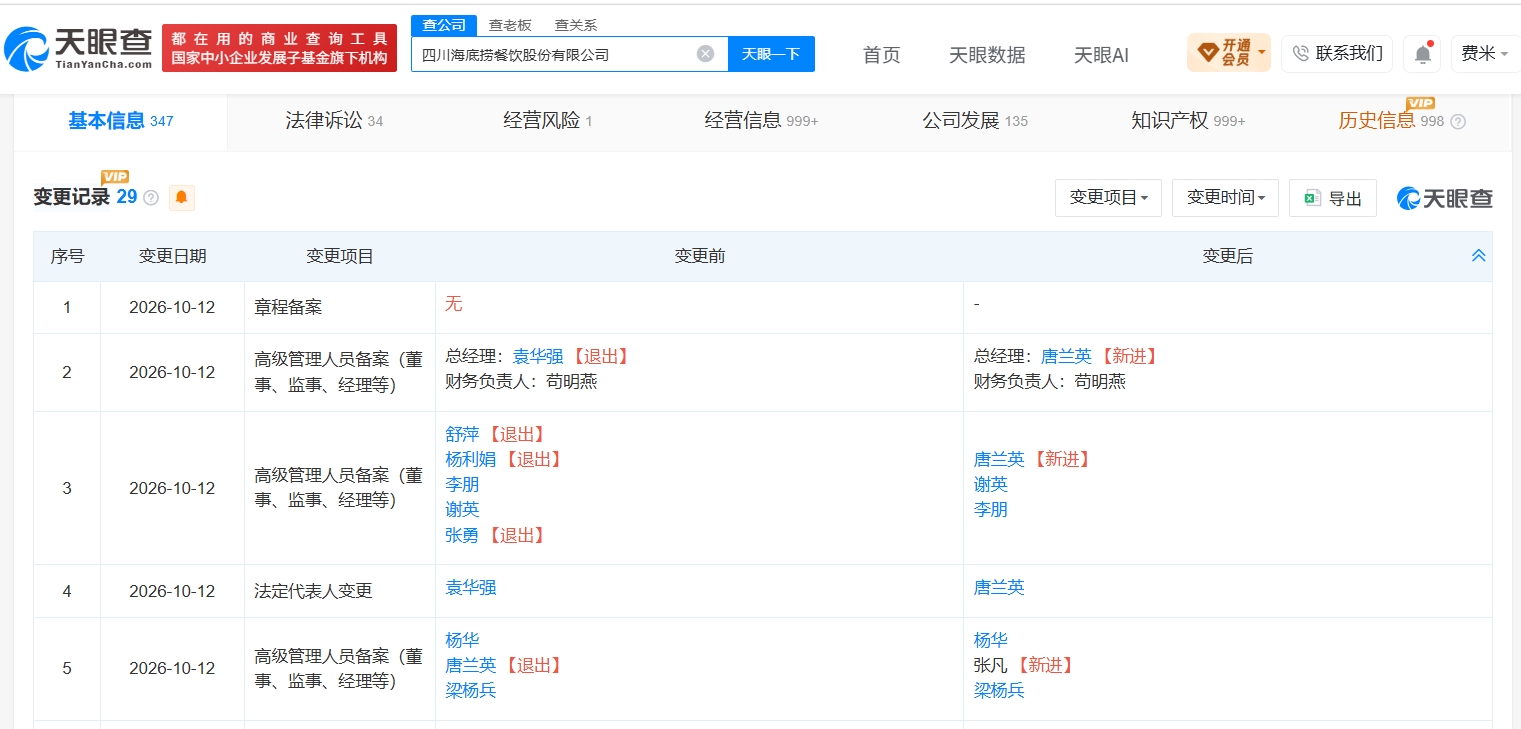Screen dimensions: 1521x729
Task: Open 梁杨兵 link in the 变更前 column
Action: click(x=471, y=690)
